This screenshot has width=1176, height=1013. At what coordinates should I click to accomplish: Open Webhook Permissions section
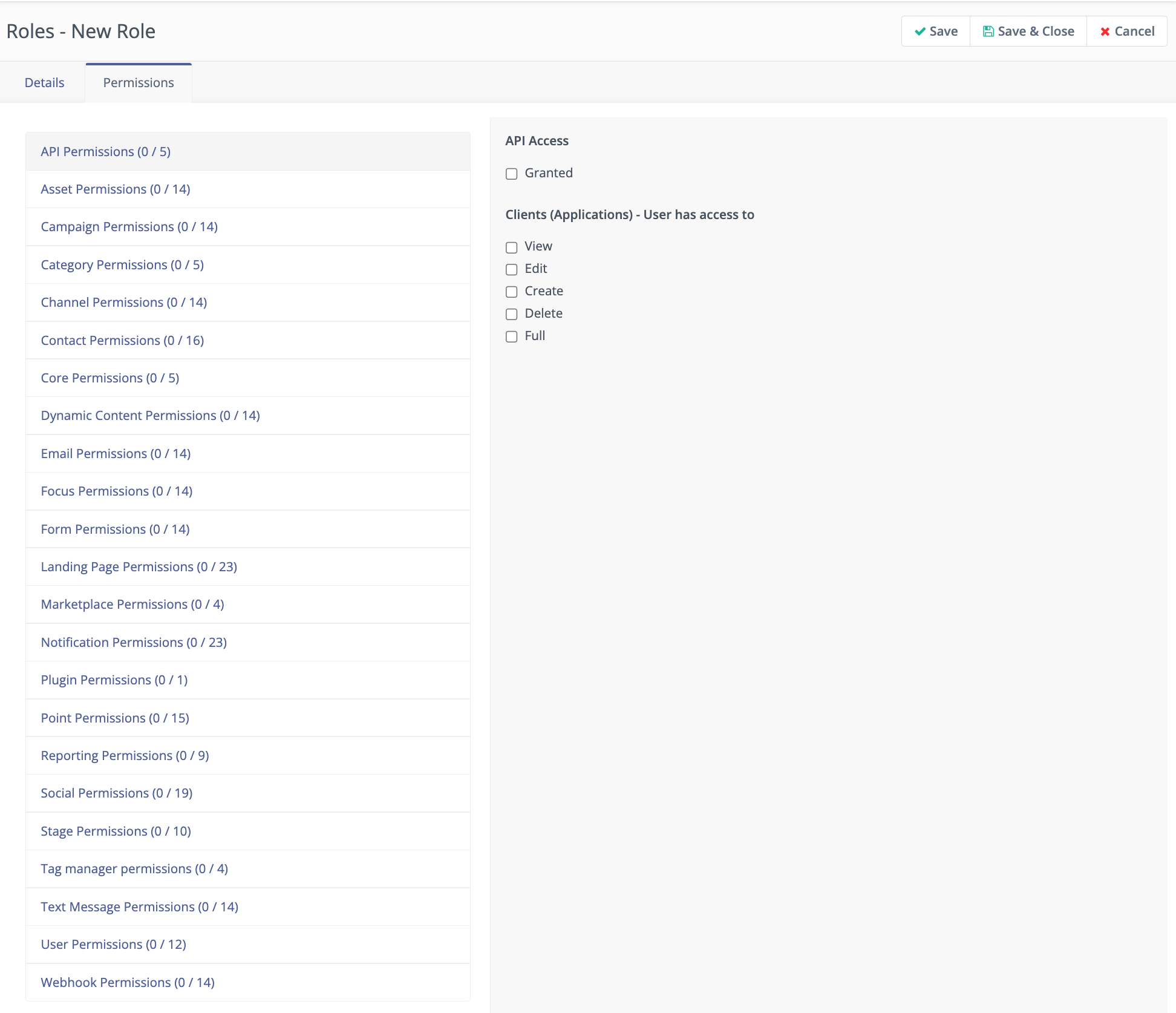click(128, 983)
